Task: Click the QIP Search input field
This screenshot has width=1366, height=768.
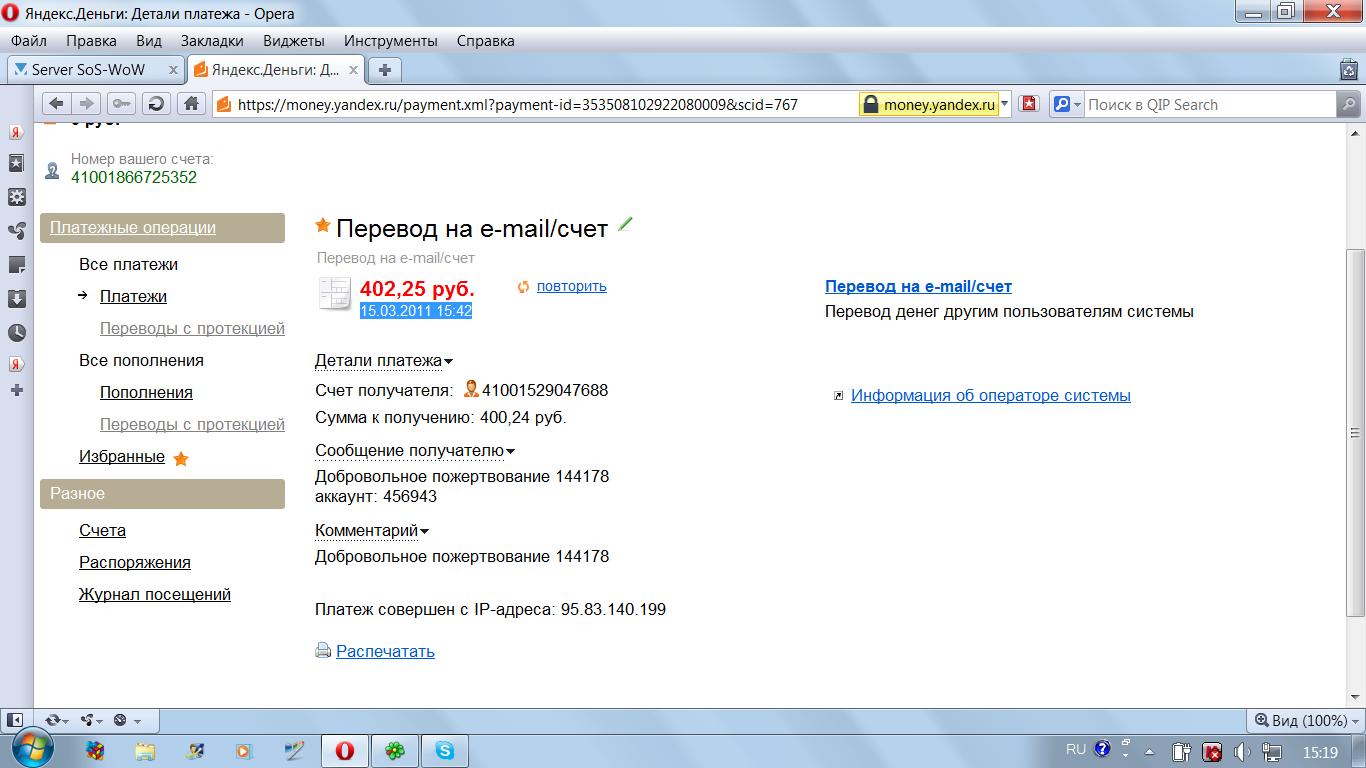Action: (x=1210, y=104)
